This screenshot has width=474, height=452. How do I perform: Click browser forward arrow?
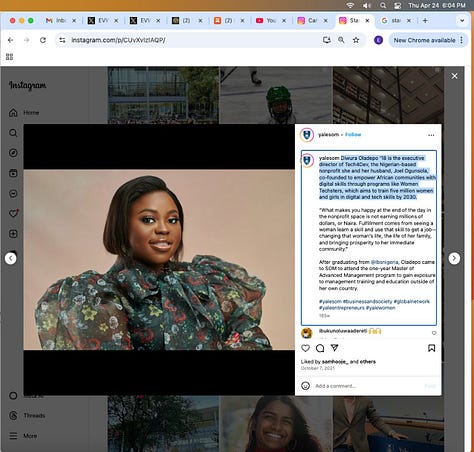pos(27,40)
